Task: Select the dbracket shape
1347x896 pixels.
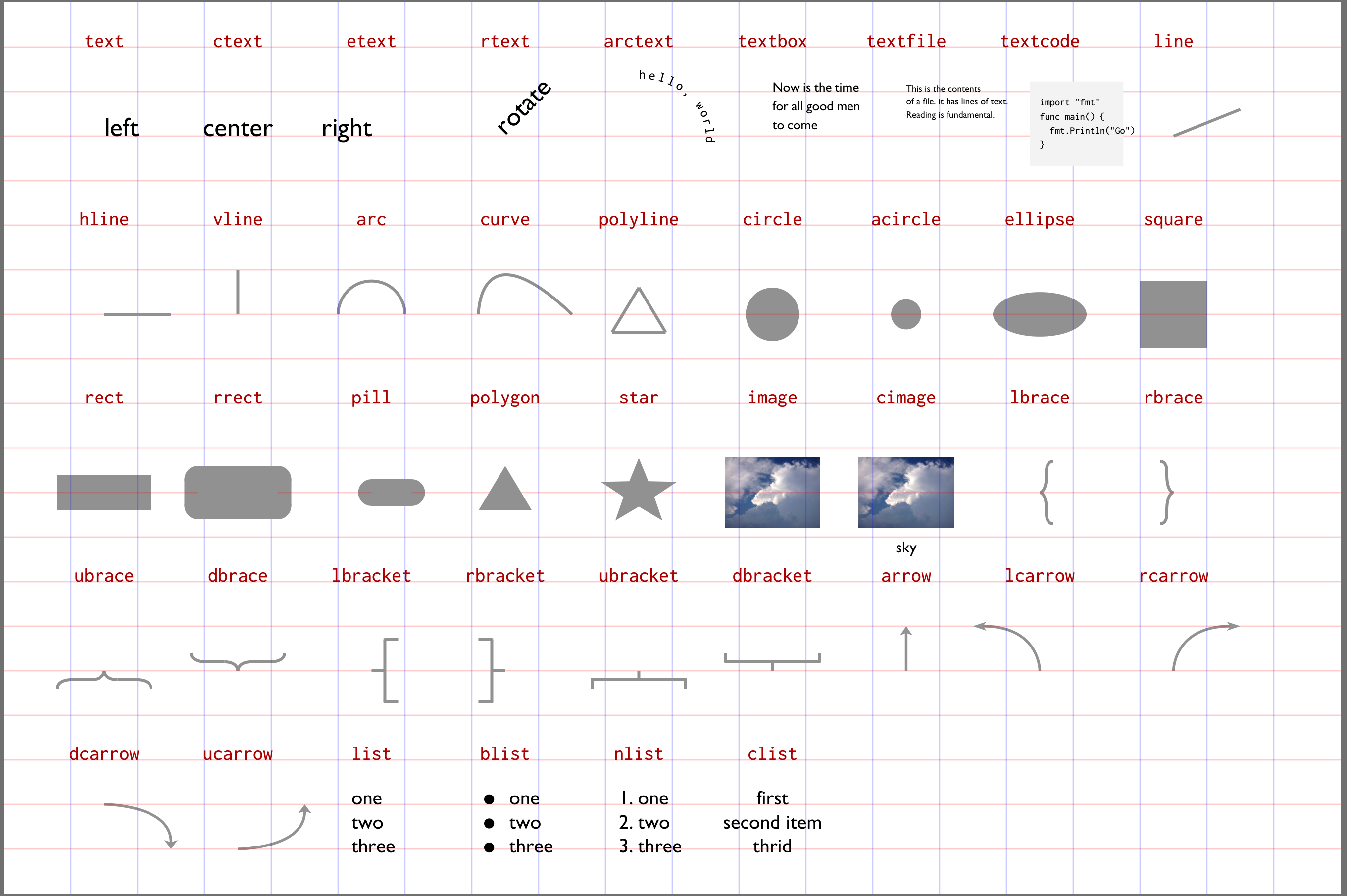Action: (772, 662)
